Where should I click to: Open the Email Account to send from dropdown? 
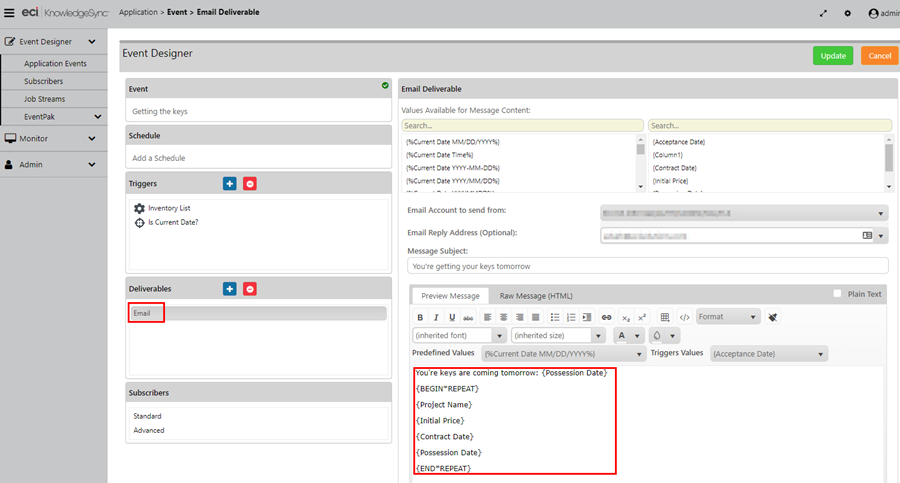[744, 213]
